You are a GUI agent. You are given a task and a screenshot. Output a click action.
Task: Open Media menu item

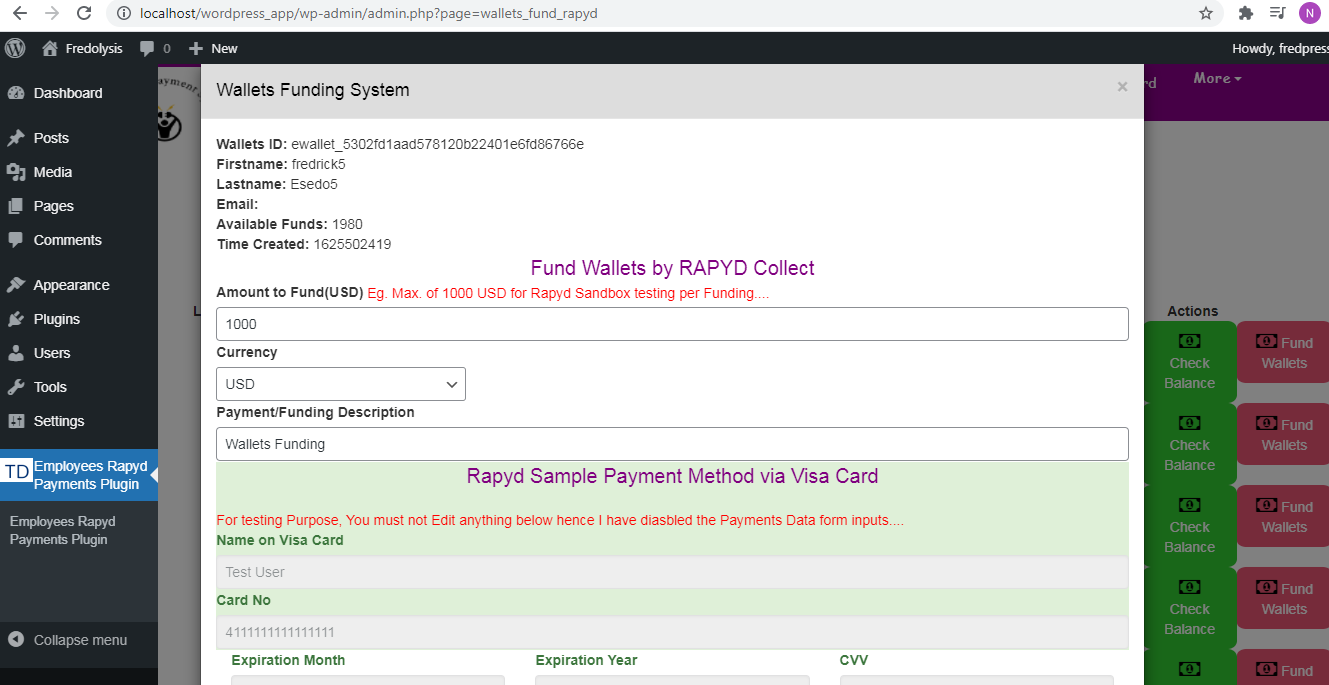click(x=79, y=172)
